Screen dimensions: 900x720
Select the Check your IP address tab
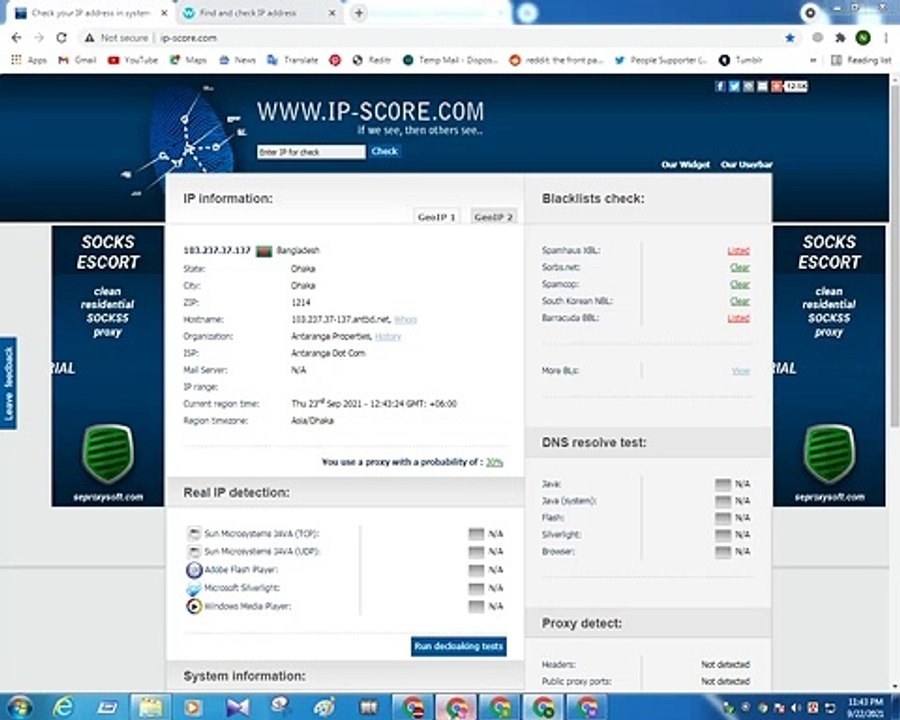tap(90, 13)
